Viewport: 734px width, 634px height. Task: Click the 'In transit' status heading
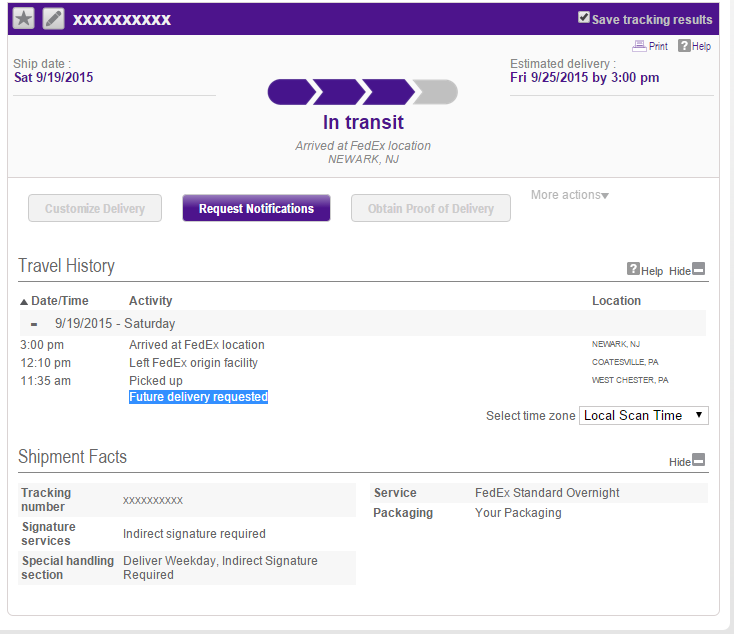tap(363, 122)
